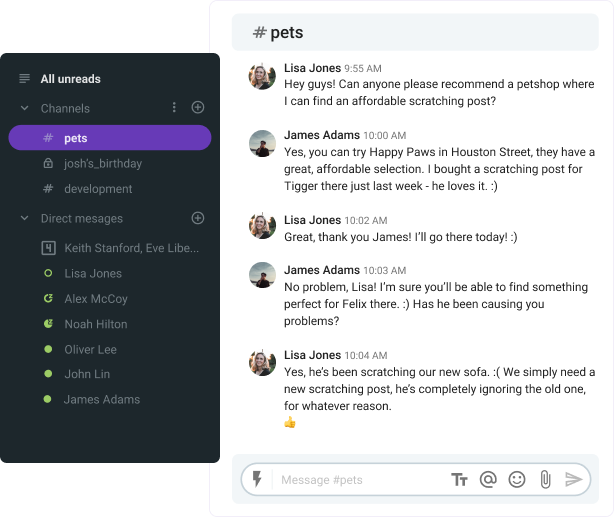Open the Channels three-dot options menu
Image resolution: width=614 pixels, height=517 pixels.
click(x=174, y=108)
